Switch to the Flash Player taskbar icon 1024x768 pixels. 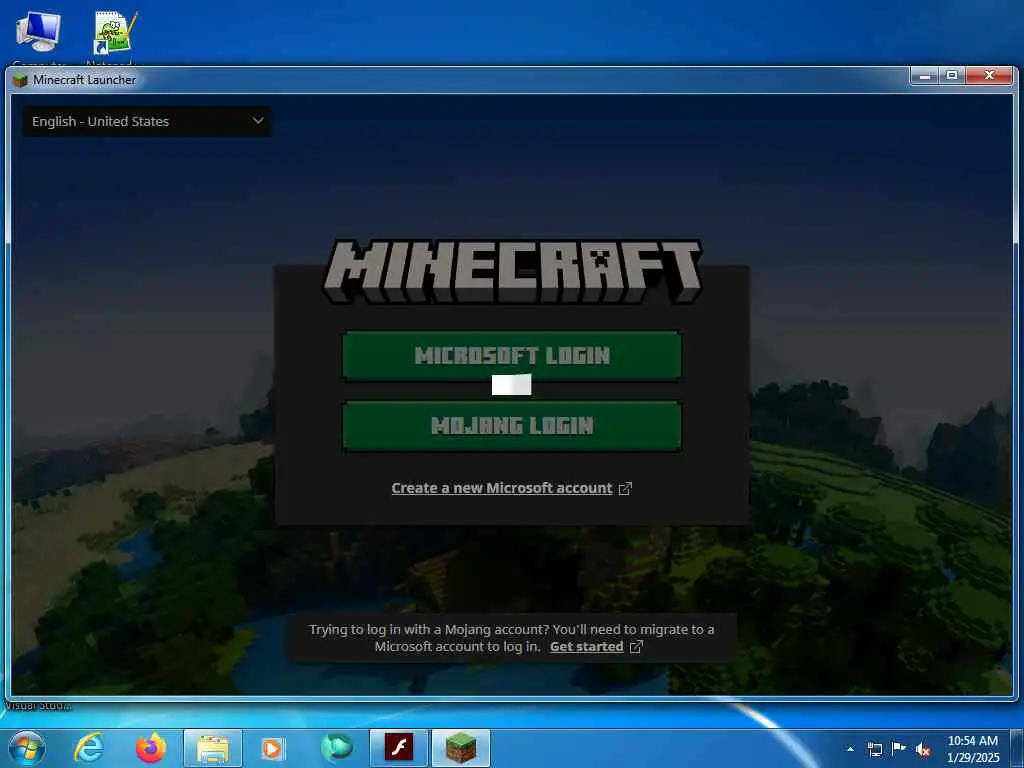[398, 748]
